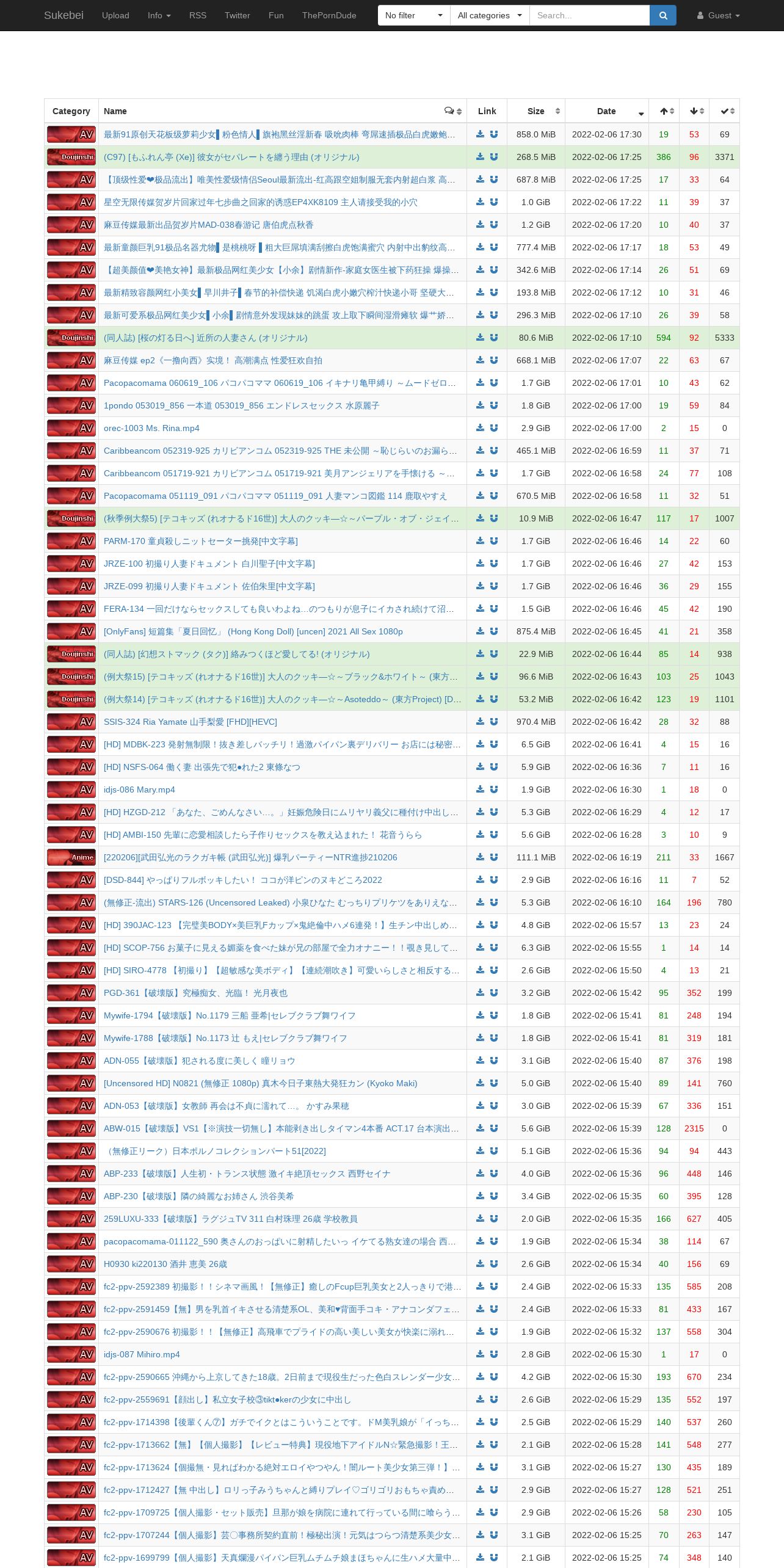Expand the Info menu dropdown
This screenshot has height=1568, width=784.
[x=159, y=15]
